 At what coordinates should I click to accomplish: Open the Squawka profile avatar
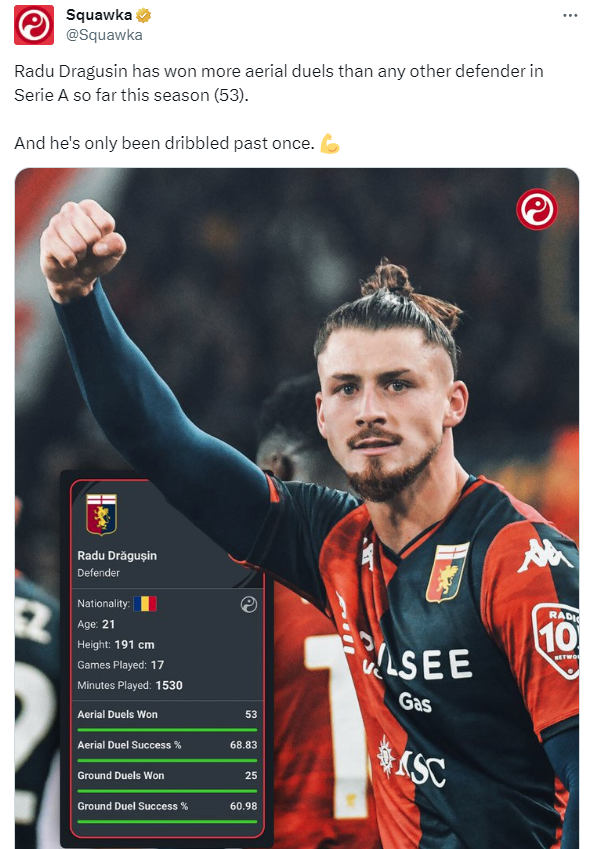[34, 25]
